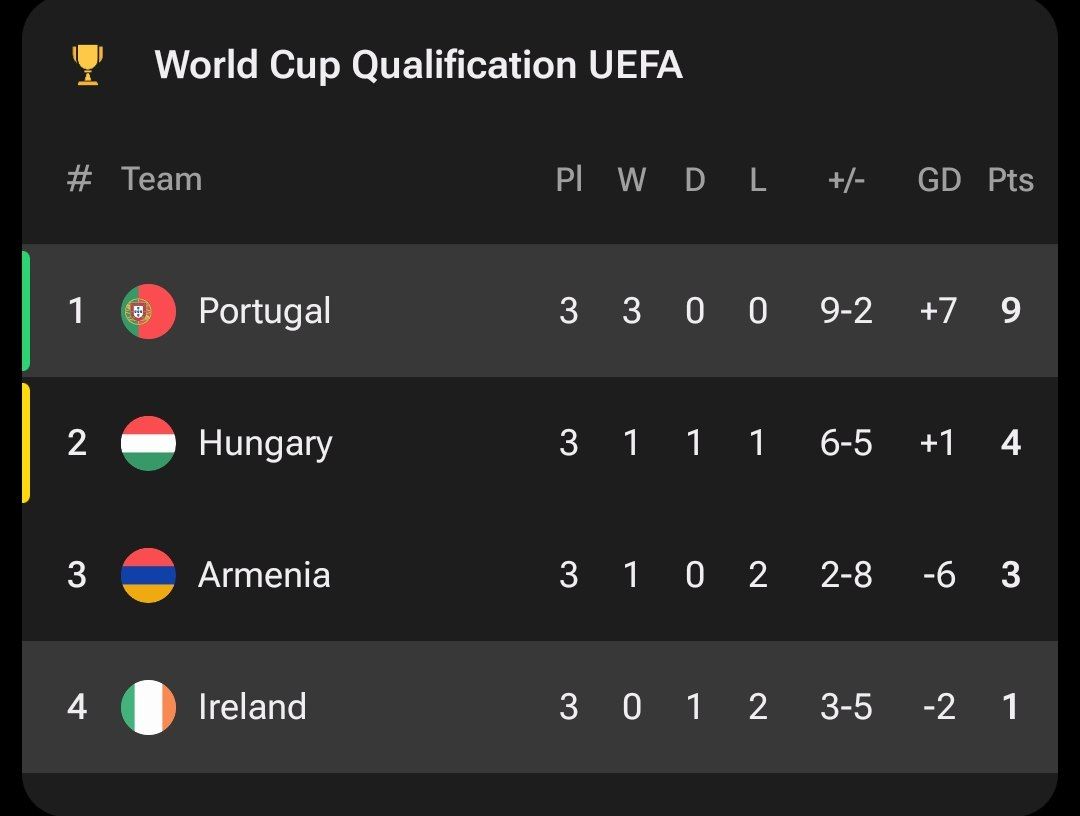This screenshot has height=816, width=1080.
Task: Tap the Portugal flag icon
Action: tap(148, 311)
